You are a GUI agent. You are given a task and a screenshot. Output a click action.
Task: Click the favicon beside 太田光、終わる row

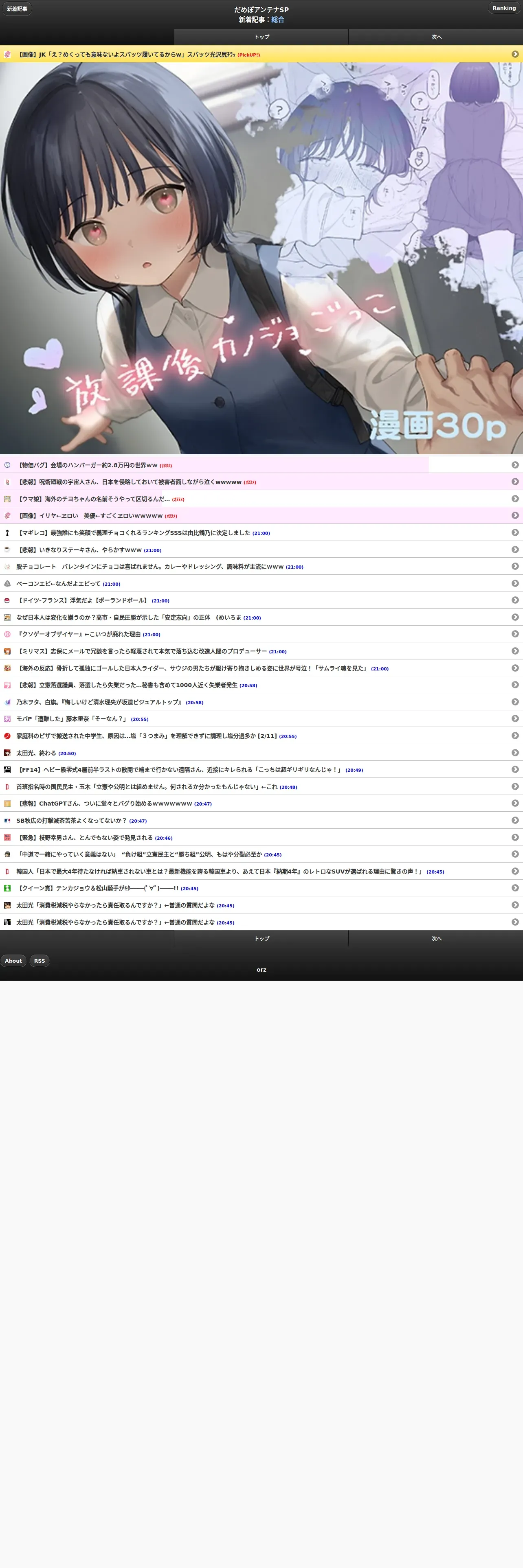[7, 753]
